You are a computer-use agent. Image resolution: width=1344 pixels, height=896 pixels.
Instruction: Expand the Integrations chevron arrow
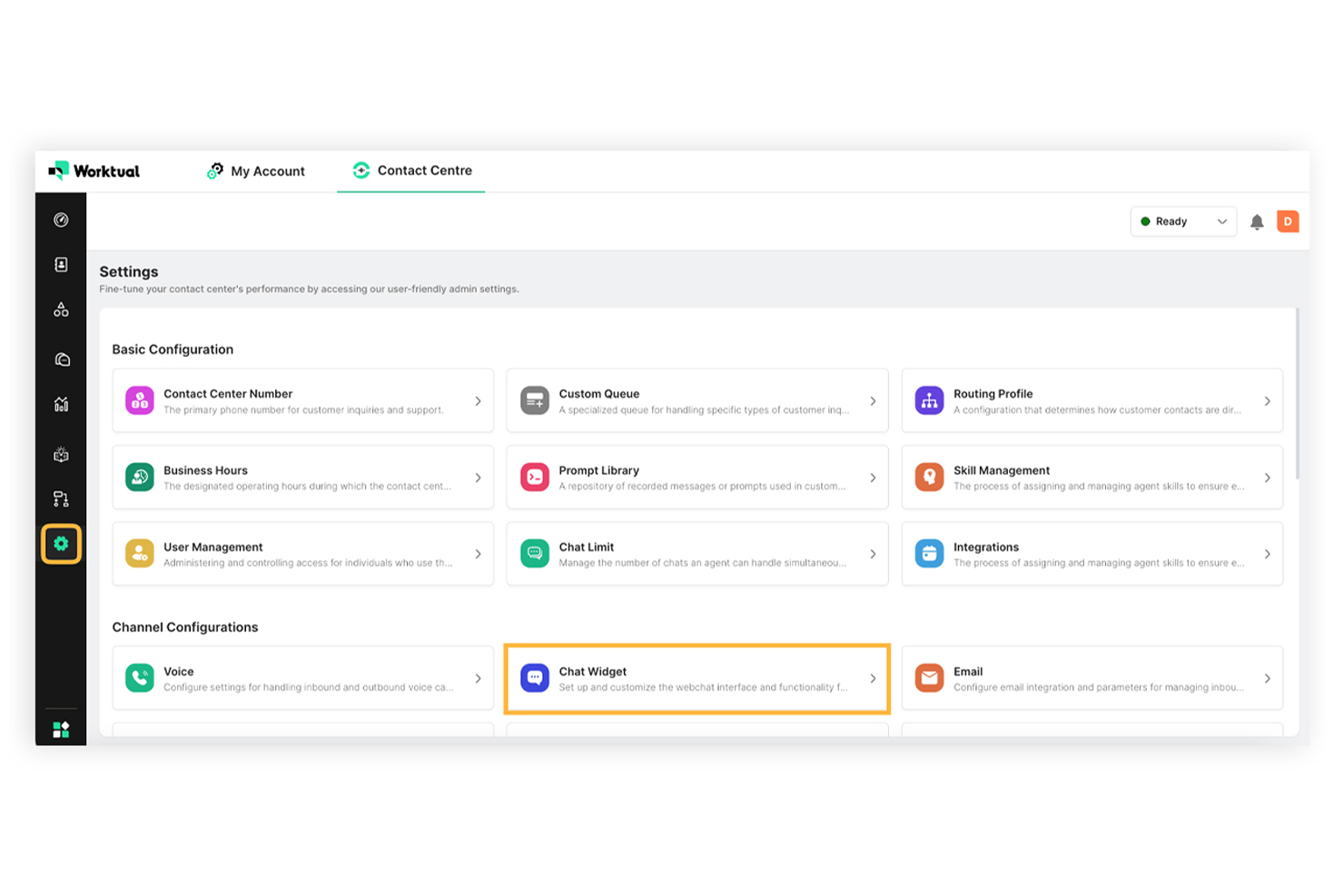[1267, 554]
